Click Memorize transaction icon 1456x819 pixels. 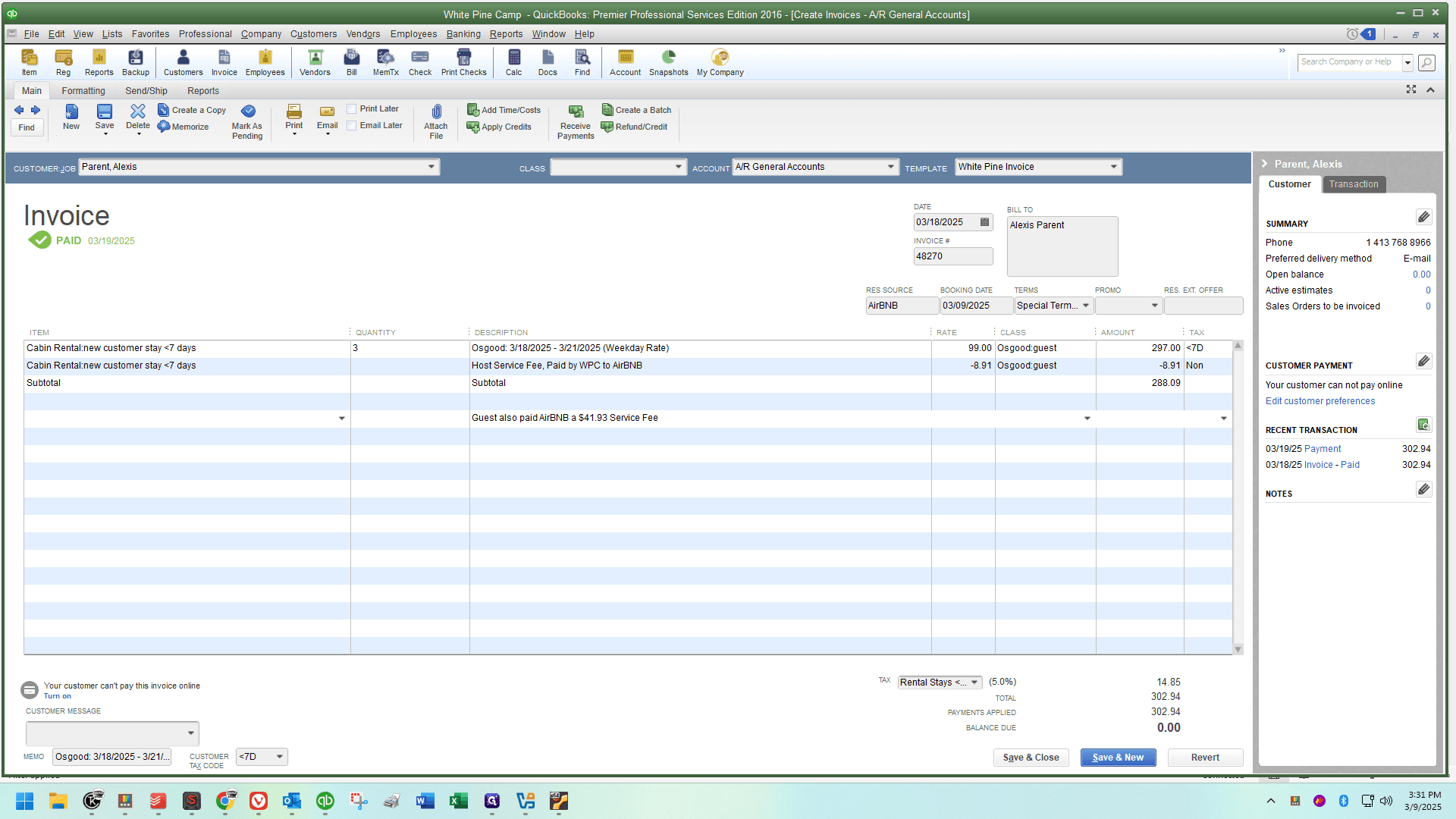(x=183, y=127)
